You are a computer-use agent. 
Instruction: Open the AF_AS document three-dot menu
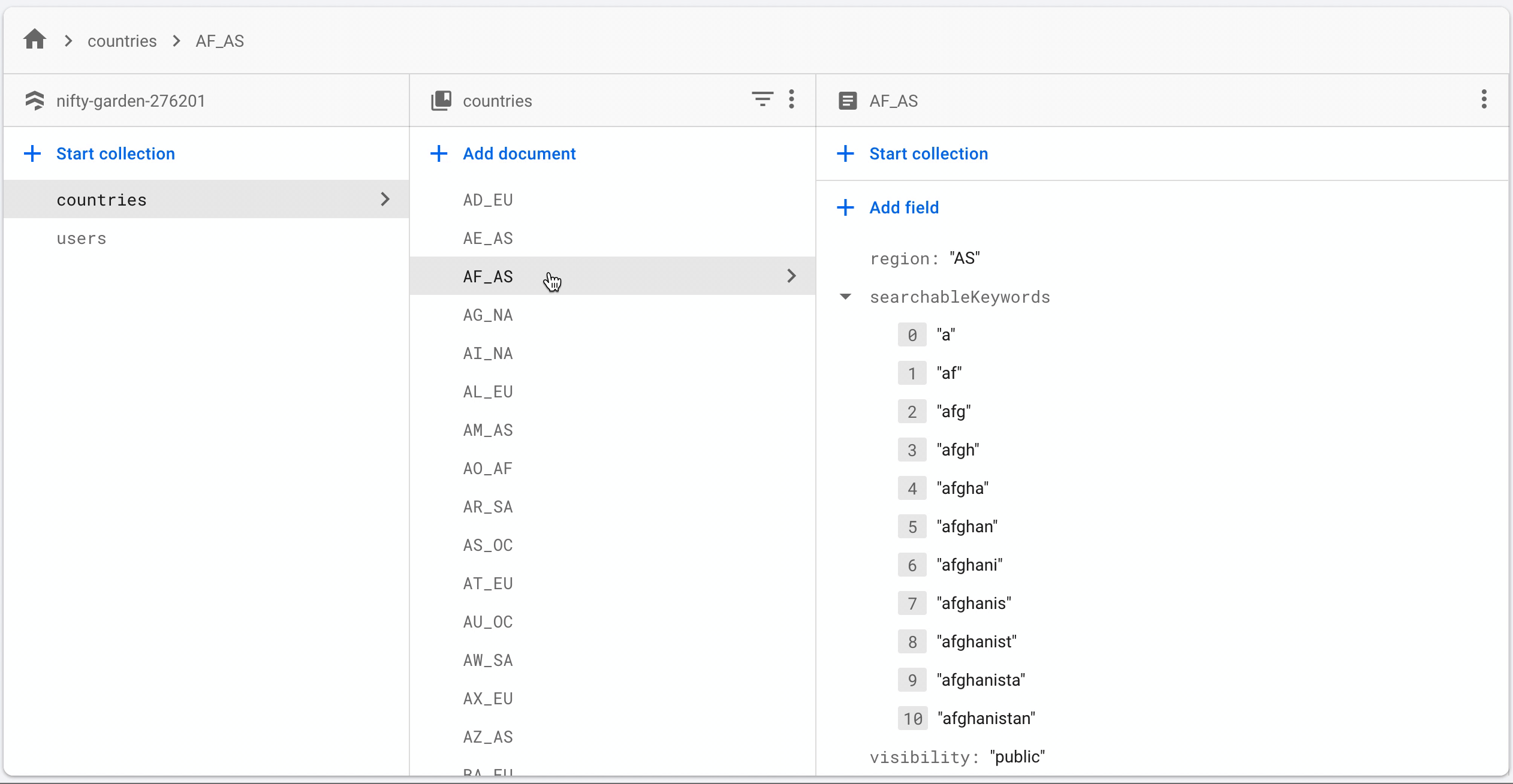[1484, 99]
